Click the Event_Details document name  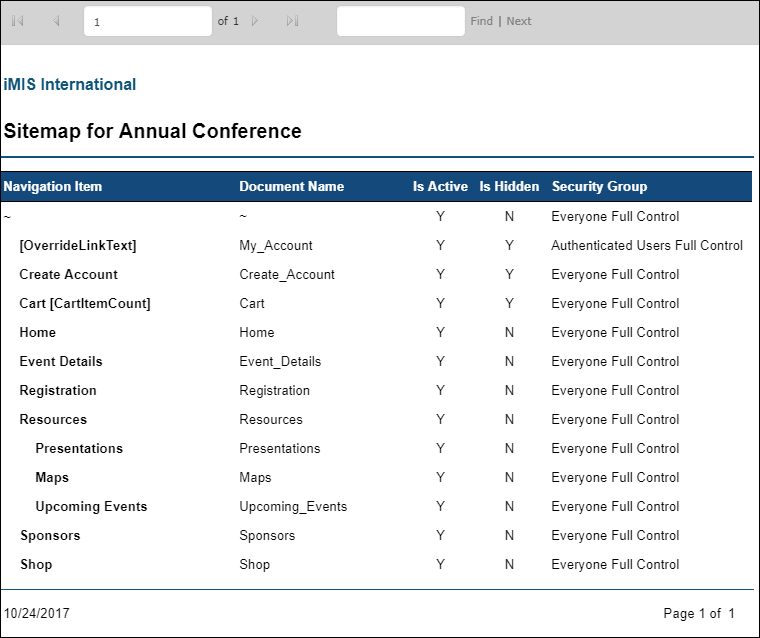(281, 362)
